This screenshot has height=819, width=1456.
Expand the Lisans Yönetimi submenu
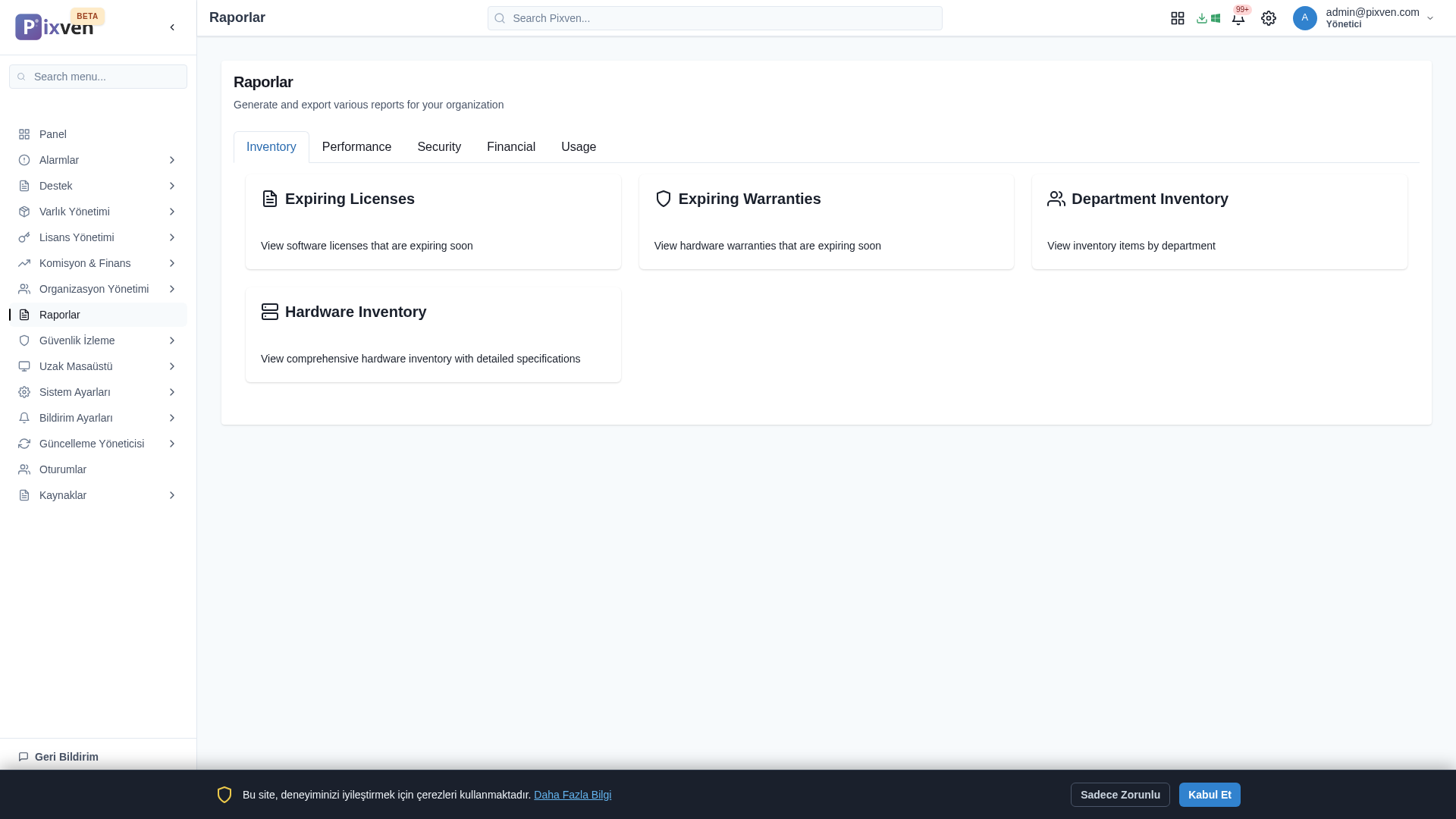(172, 237)
